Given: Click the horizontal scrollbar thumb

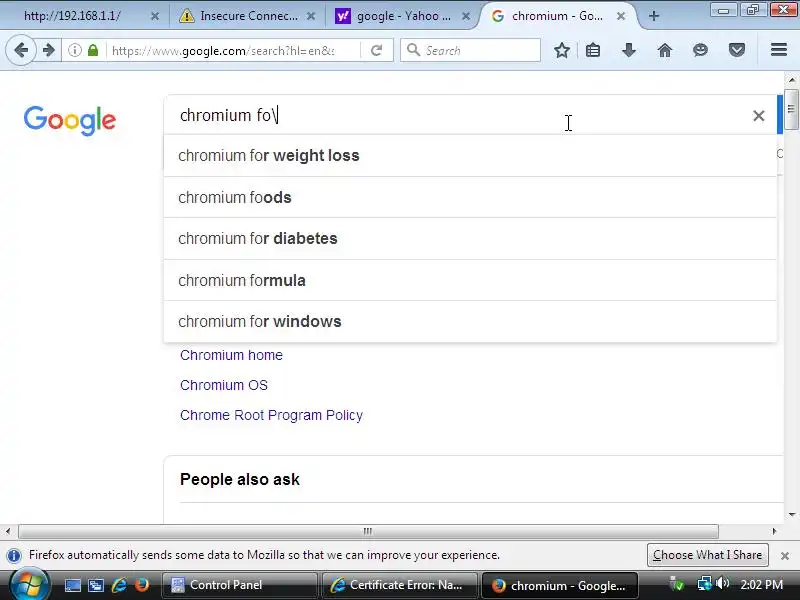Looking at the screenshot, I should pos(368,532).
